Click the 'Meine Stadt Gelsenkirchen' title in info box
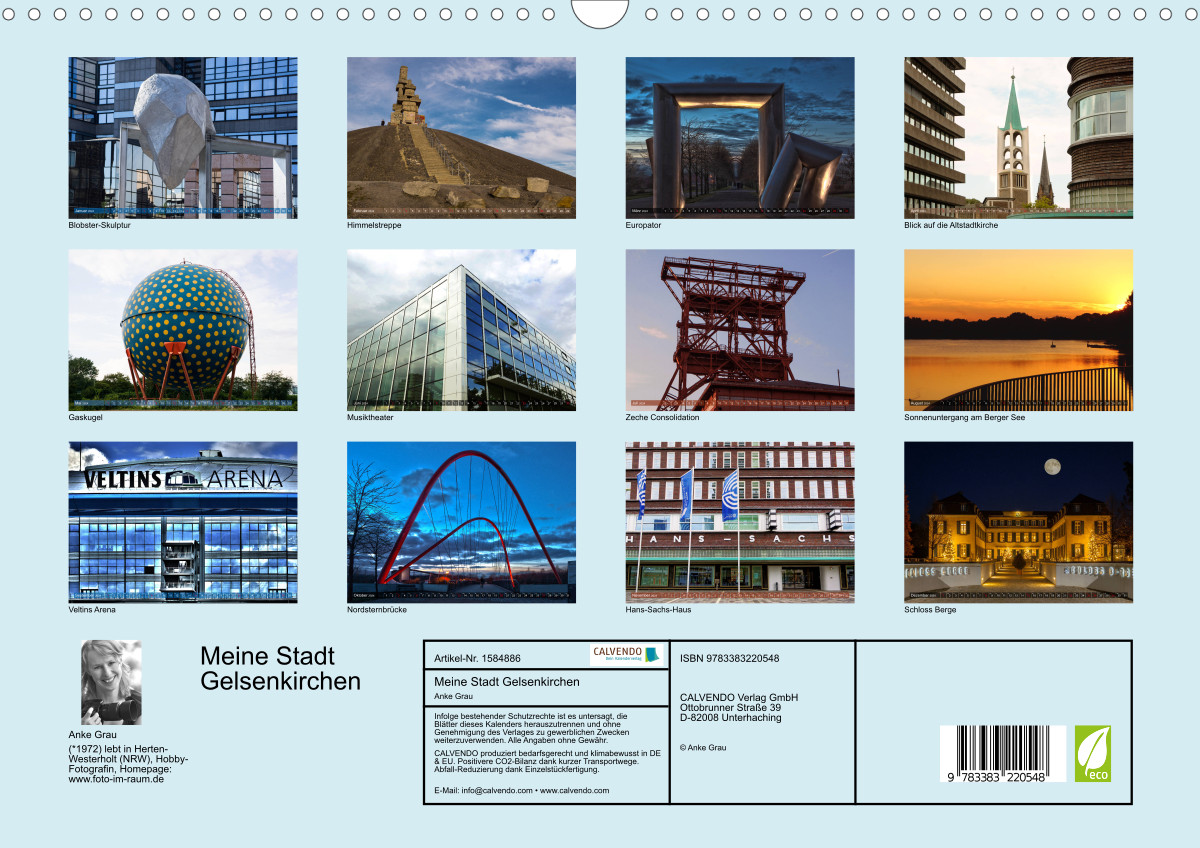Image resolution: width=1200 pixels, height=848 pixels. [507, 681]
